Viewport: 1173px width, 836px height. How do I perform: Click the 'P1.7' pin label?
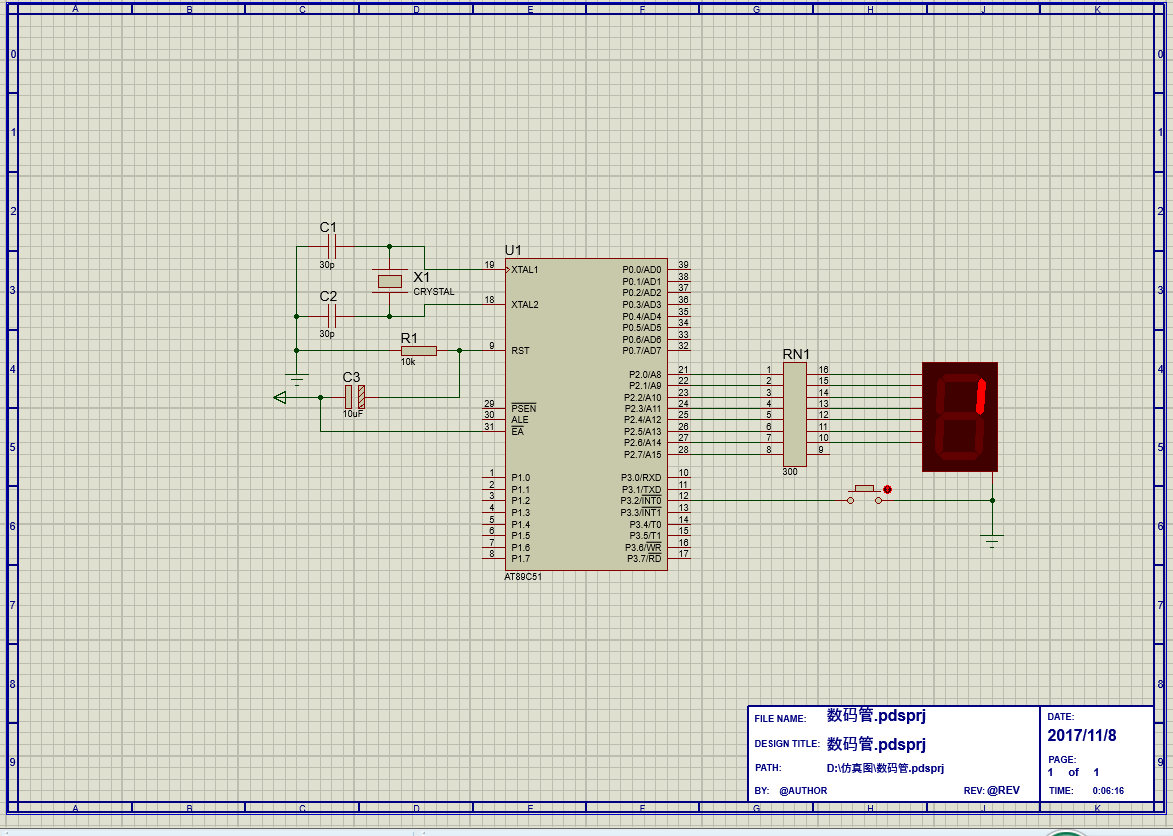click(521, 559)
